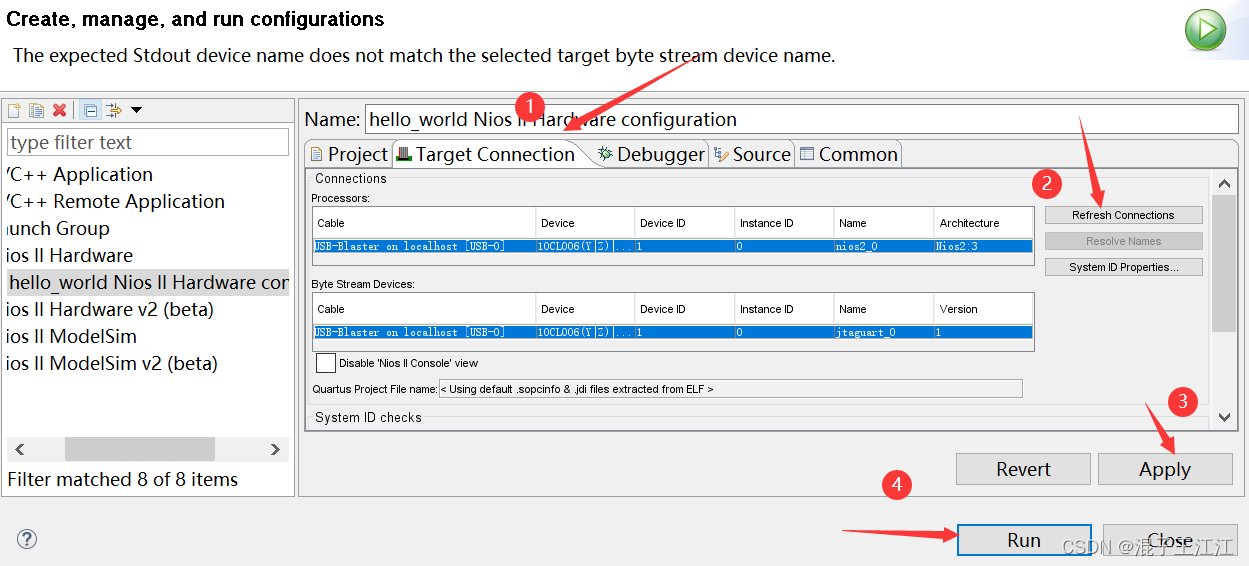1249x566 pixels.
Task: Open the filter dropdown arrow in toolbar
Action: 137,110
